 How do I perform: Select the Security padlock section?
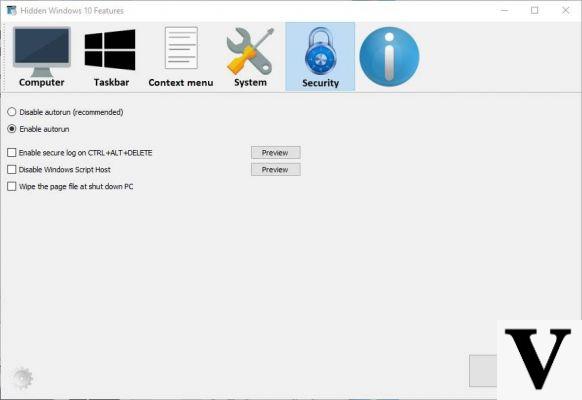coord(320,56)
